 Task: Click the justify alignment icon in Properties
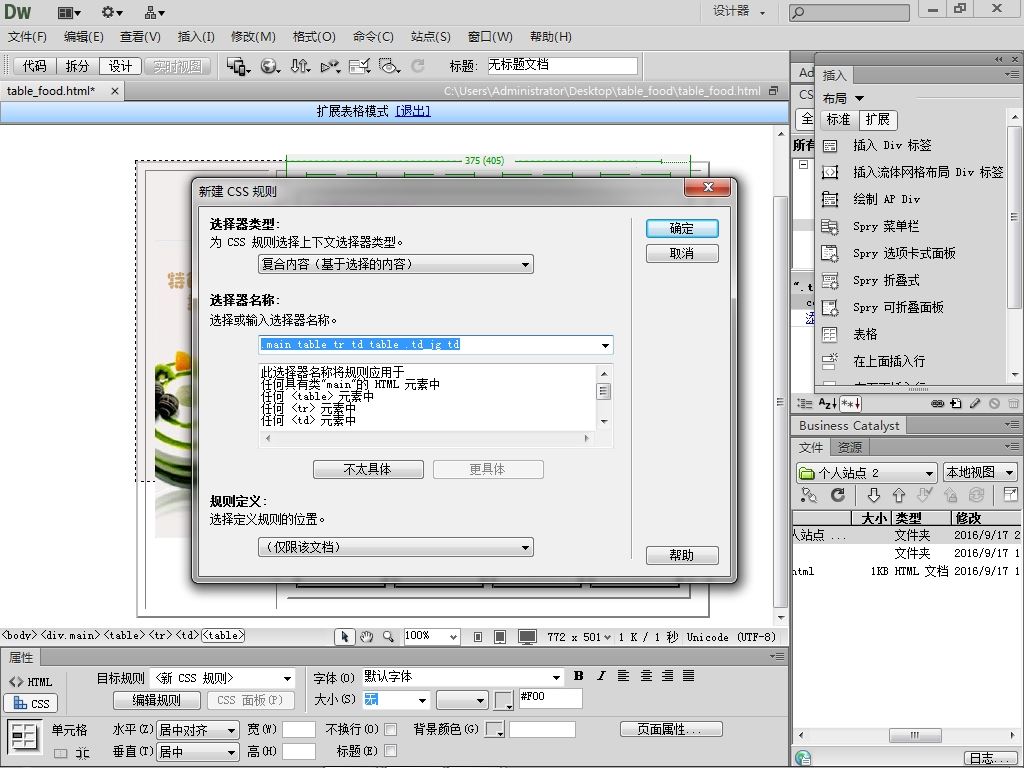tap(688, 676)
